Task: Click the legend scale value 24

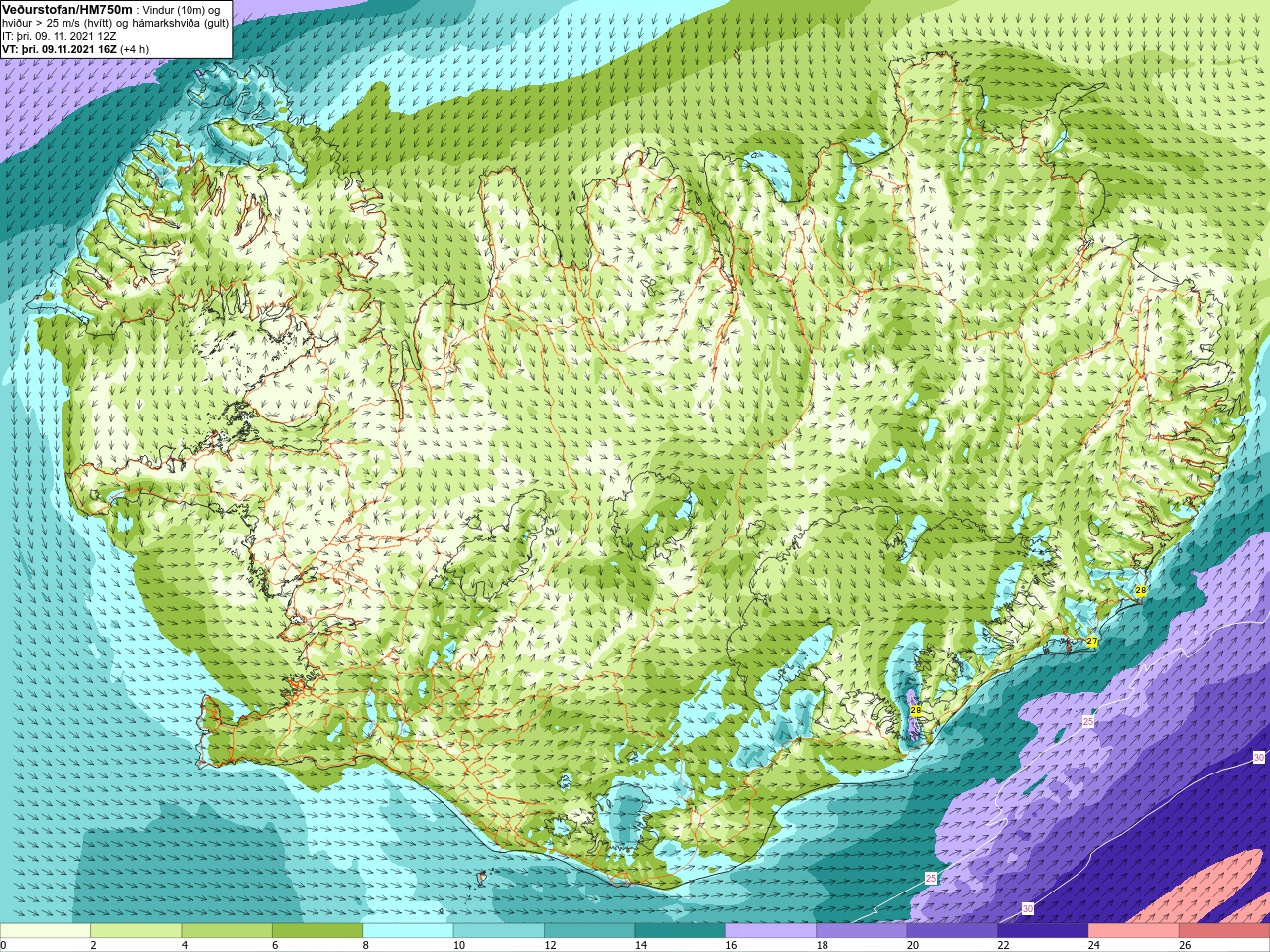Action: (x=1094, y=945)
